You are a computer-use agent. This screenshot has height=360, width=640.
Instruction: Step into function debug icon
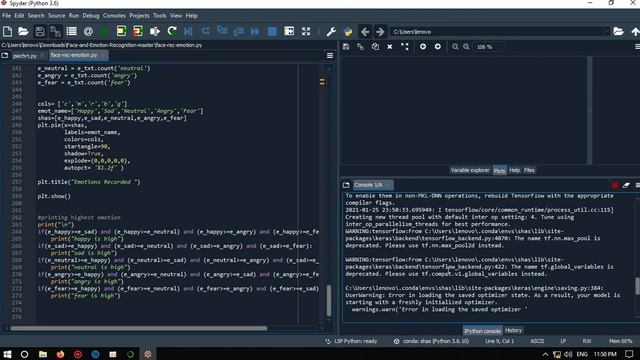coord(222,31)
